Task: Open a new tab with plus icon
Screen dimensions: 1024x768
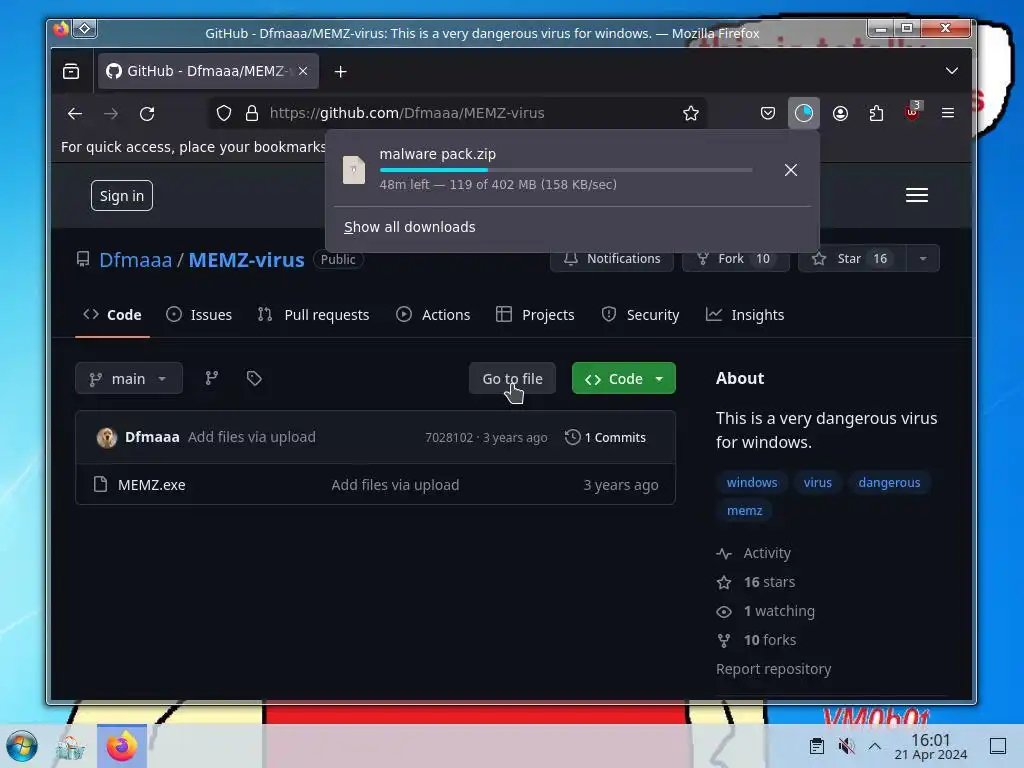Action: click(x=340, y=71)
